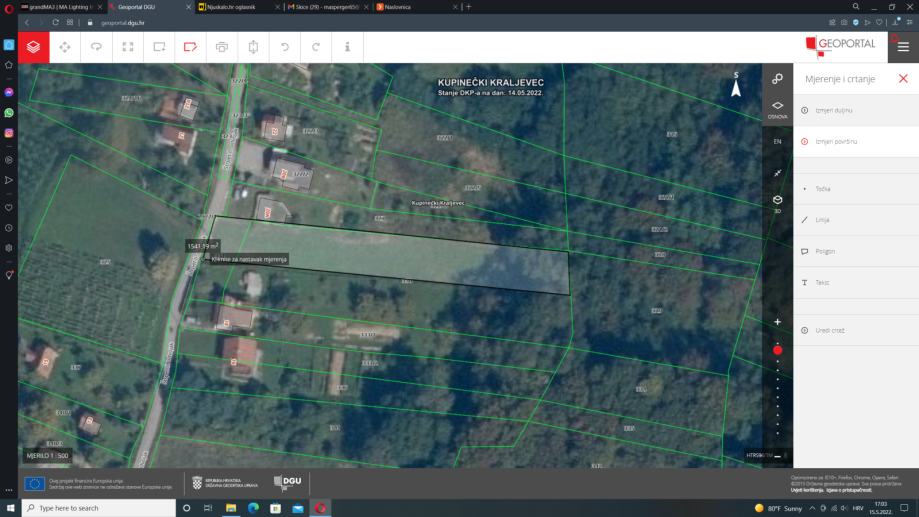Select the pan map tool

(65, 47)
